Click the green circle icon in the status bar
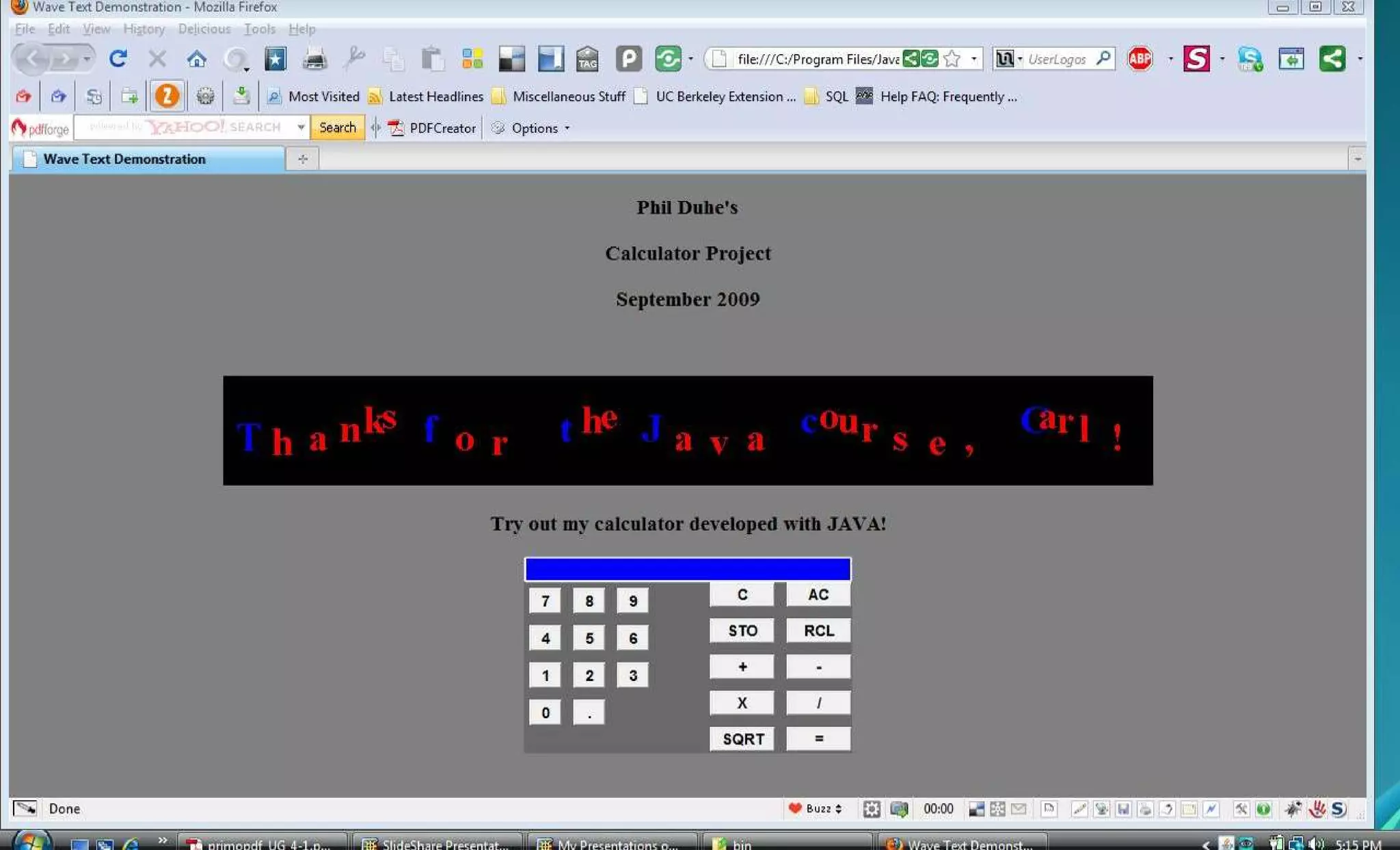 click(1263, 809)
